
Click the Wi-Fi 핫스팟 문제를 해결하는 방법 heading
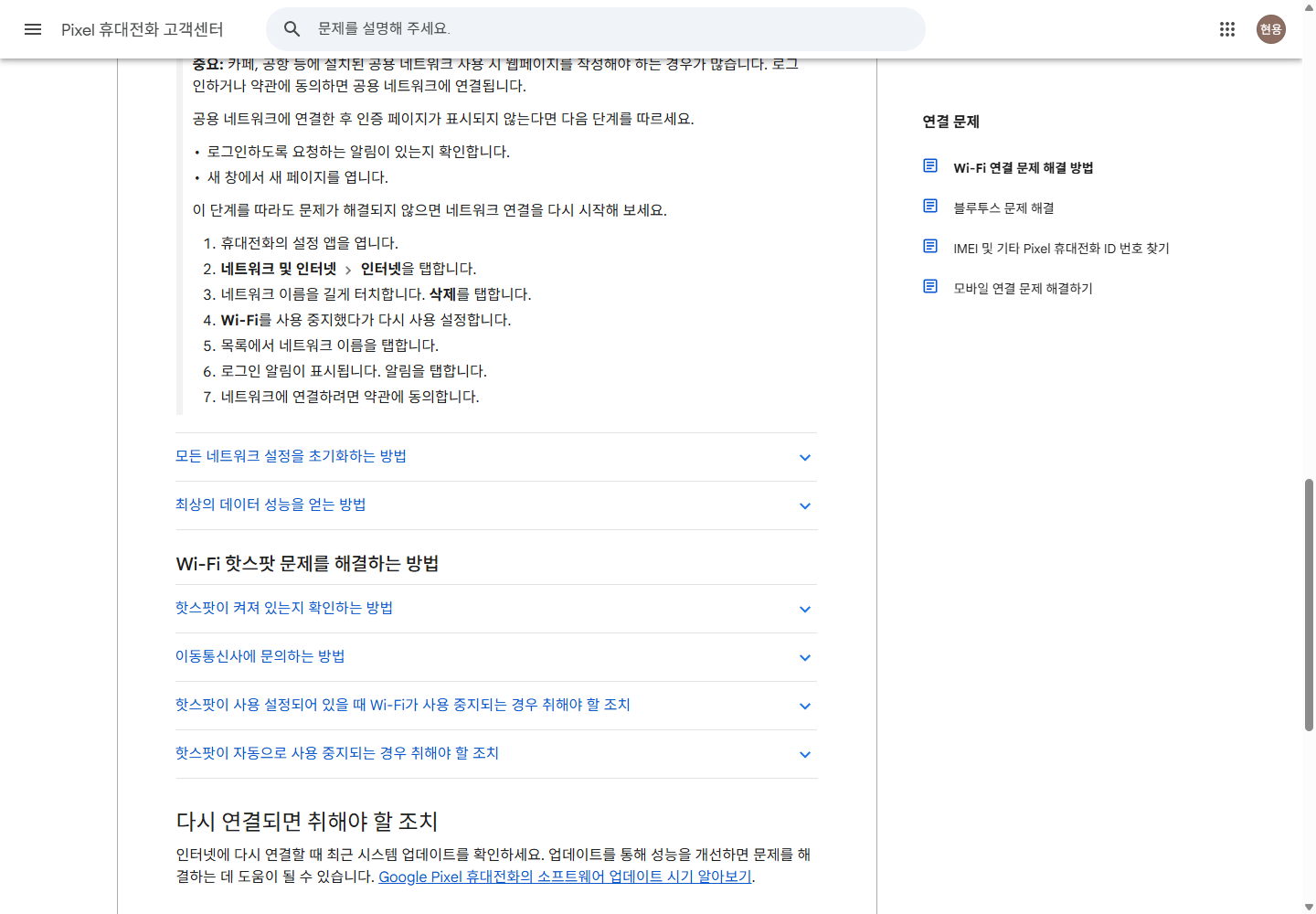click(x=307, y=563)
